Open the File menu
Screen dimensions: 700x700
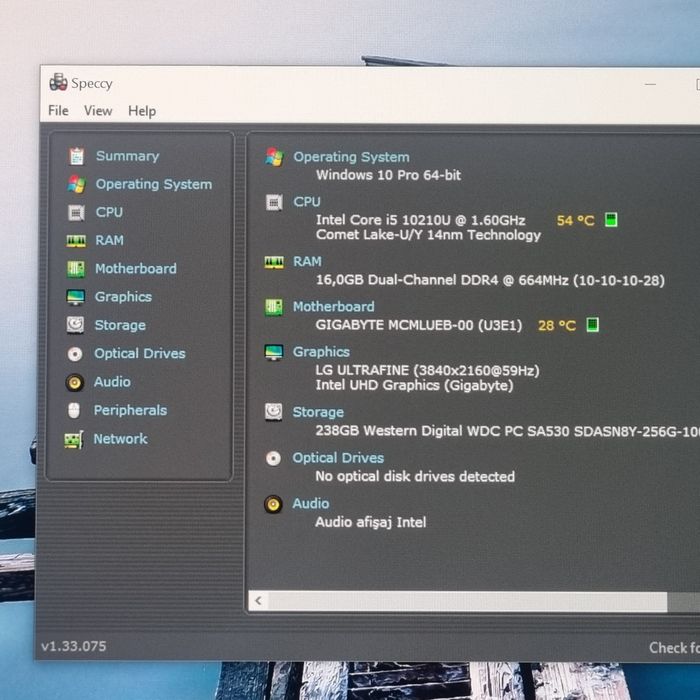point(58,110)
